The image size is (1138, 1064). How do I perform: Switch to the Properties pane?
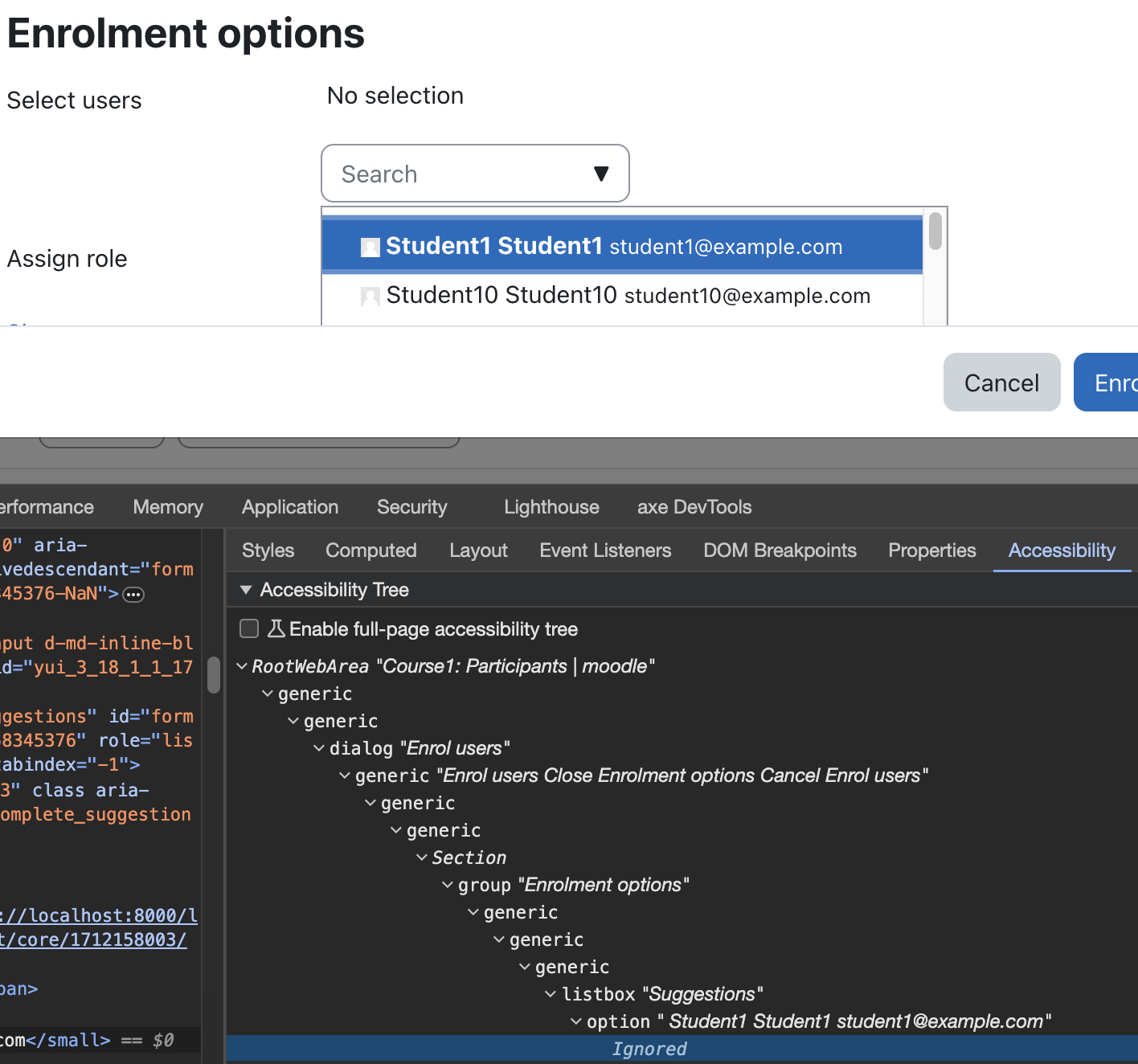(x=932, y=550)
